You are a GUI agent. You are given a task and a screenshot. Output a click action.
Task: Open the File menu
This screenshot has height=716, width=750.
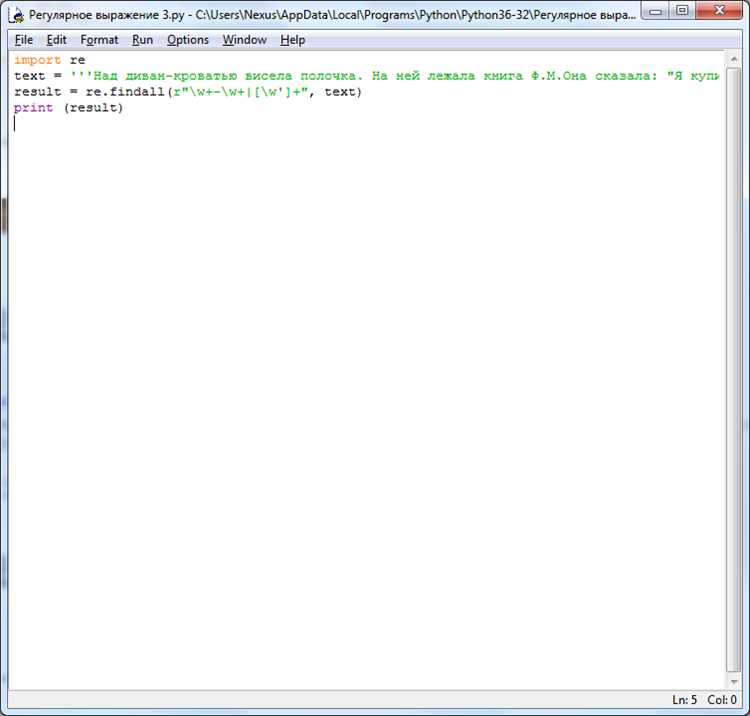coord(23,40)
